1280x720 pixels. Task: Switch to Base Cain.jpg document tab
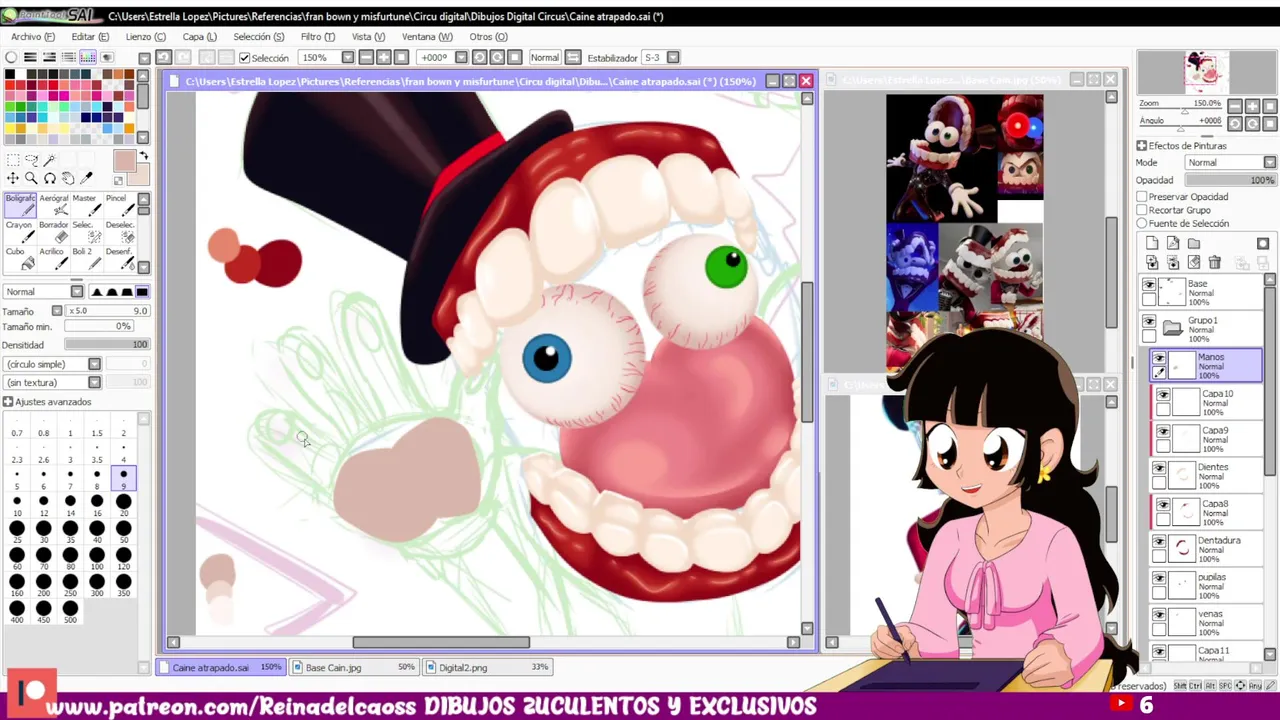[354, 667]
